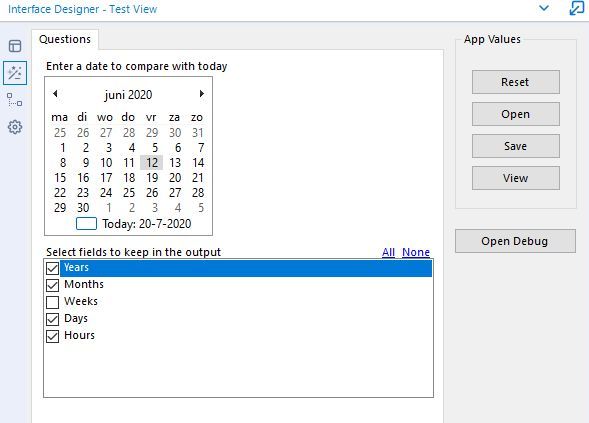The height and width of the screenshot is (423, 589).
Task: Jump to today via Today: 20-7-2020
Action: (x=146, y=224)
